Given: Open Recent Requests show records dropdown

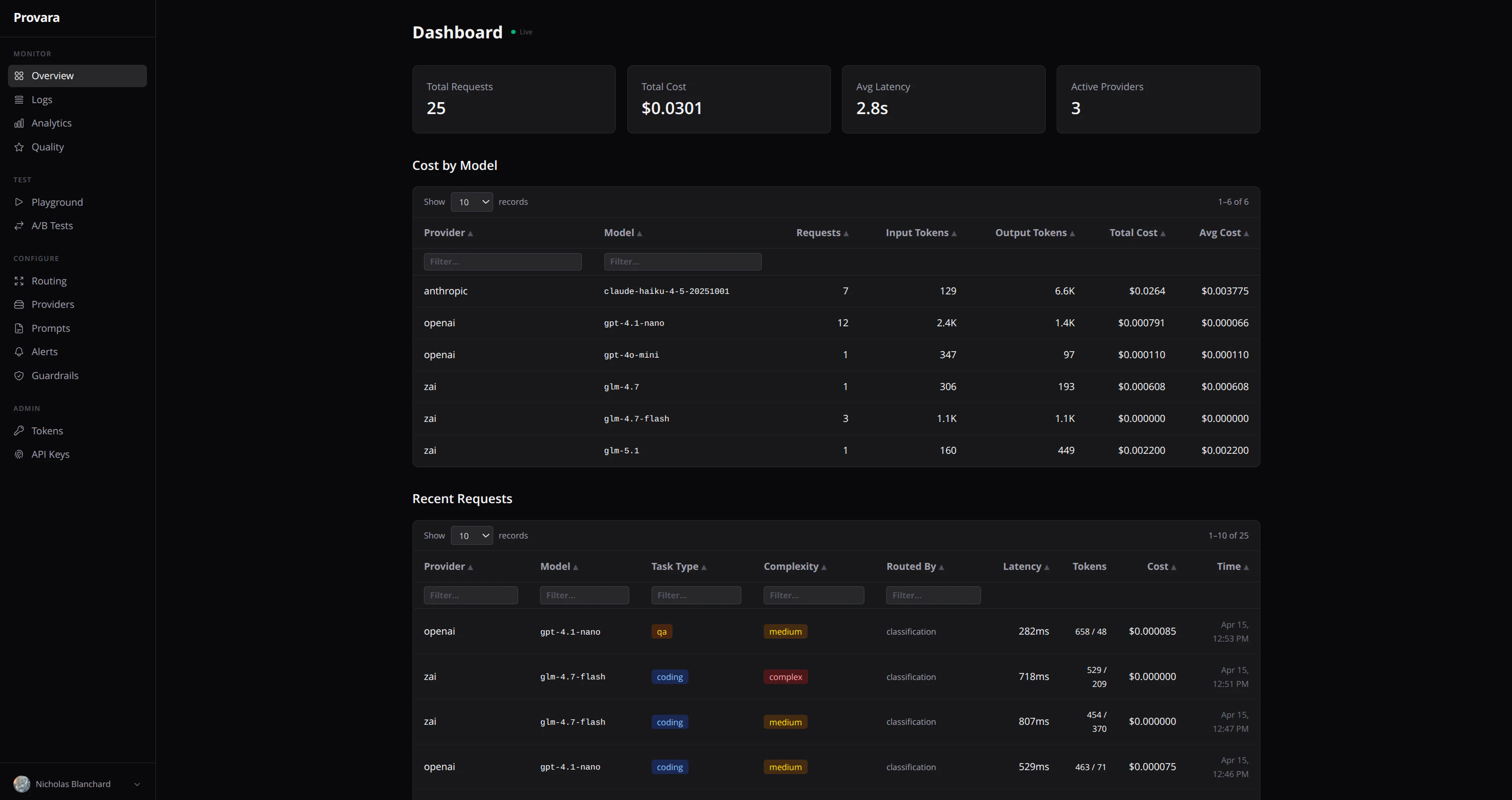Looking at the screenshot, I should pos(471,535).
